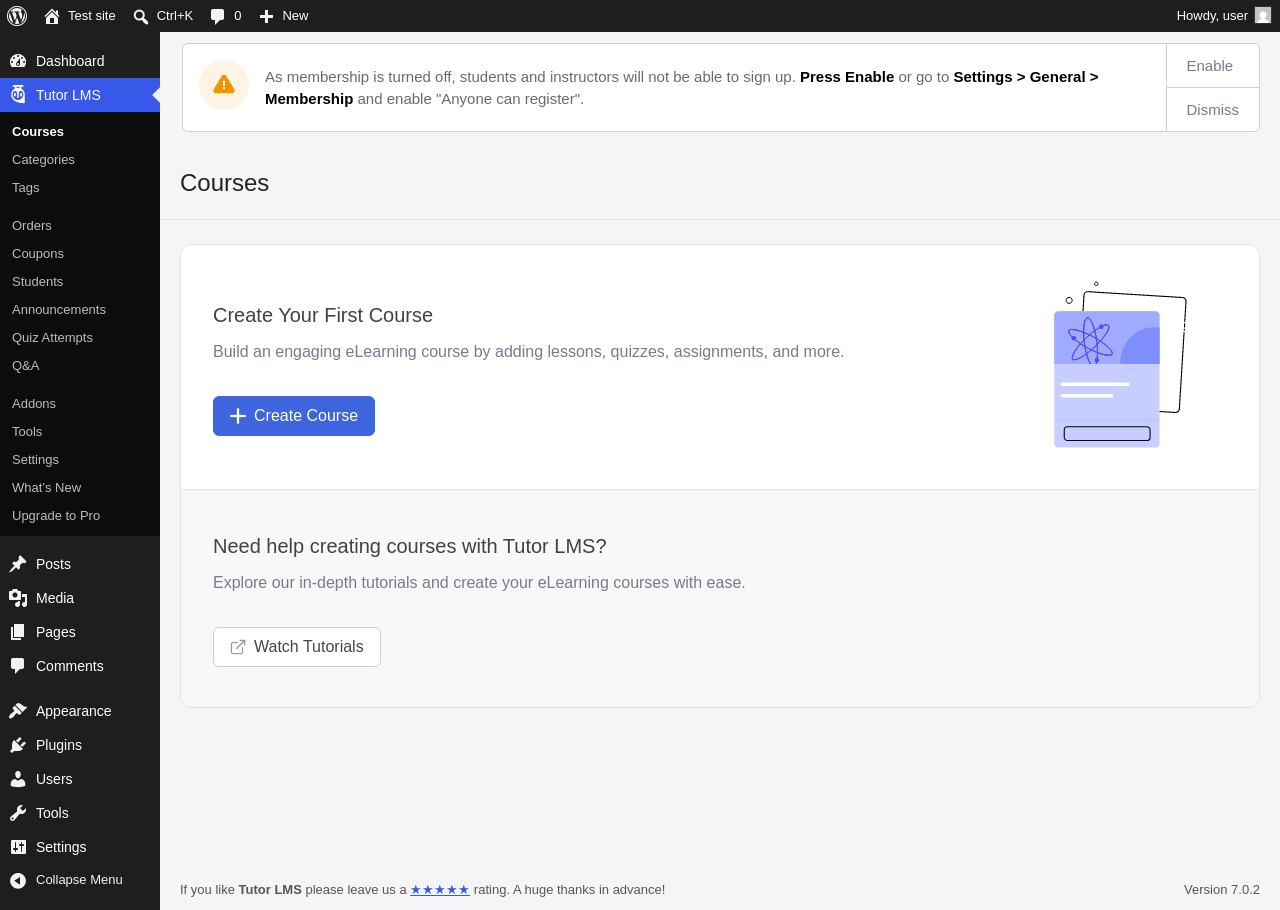Go to Coupons in Tutor LMS
The height and width of the screenshot is (910, 1280).
[x=38, y=253]
